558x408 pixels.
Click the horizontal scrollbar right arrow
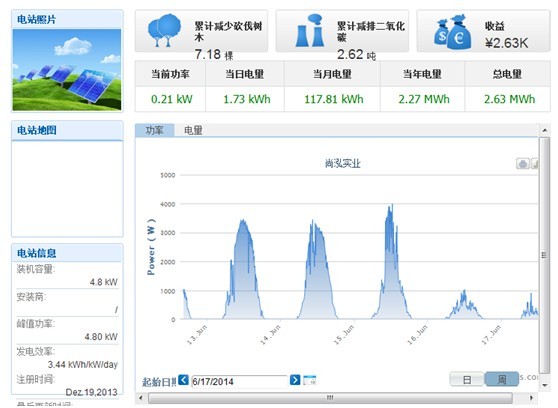pos(532,398)
